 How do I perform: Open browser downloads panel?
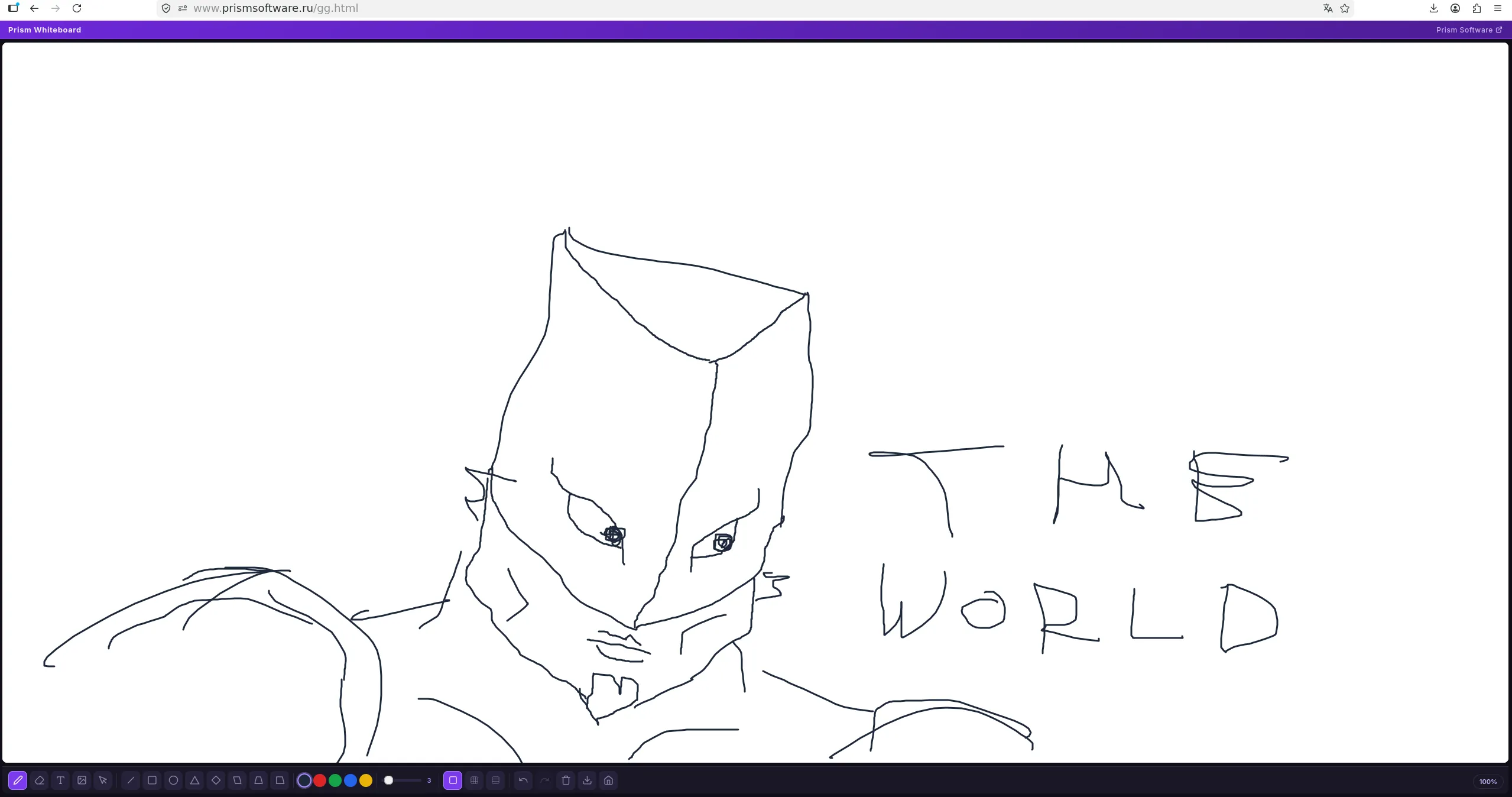pyautogui.click(x=1433, y=8)
